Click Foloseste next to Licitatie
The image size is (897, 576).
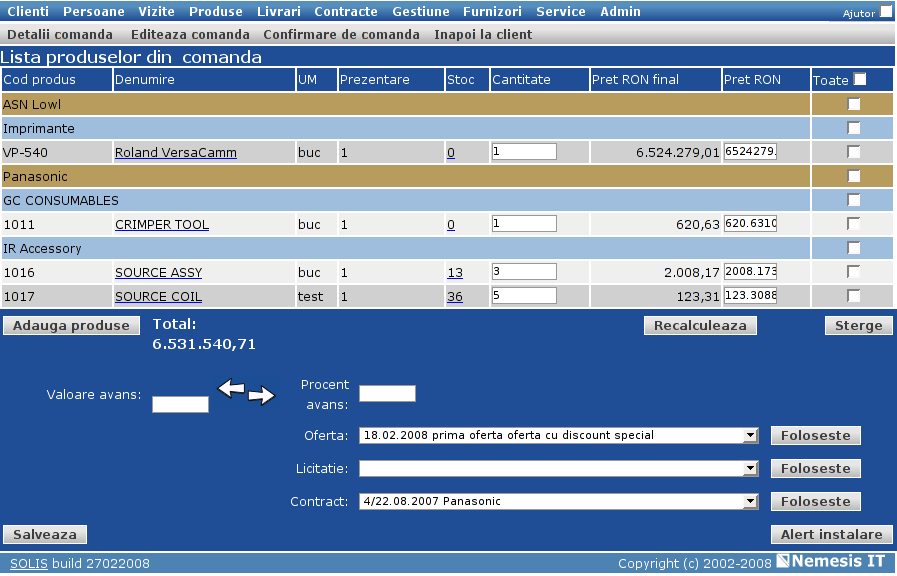click(815, 468)
